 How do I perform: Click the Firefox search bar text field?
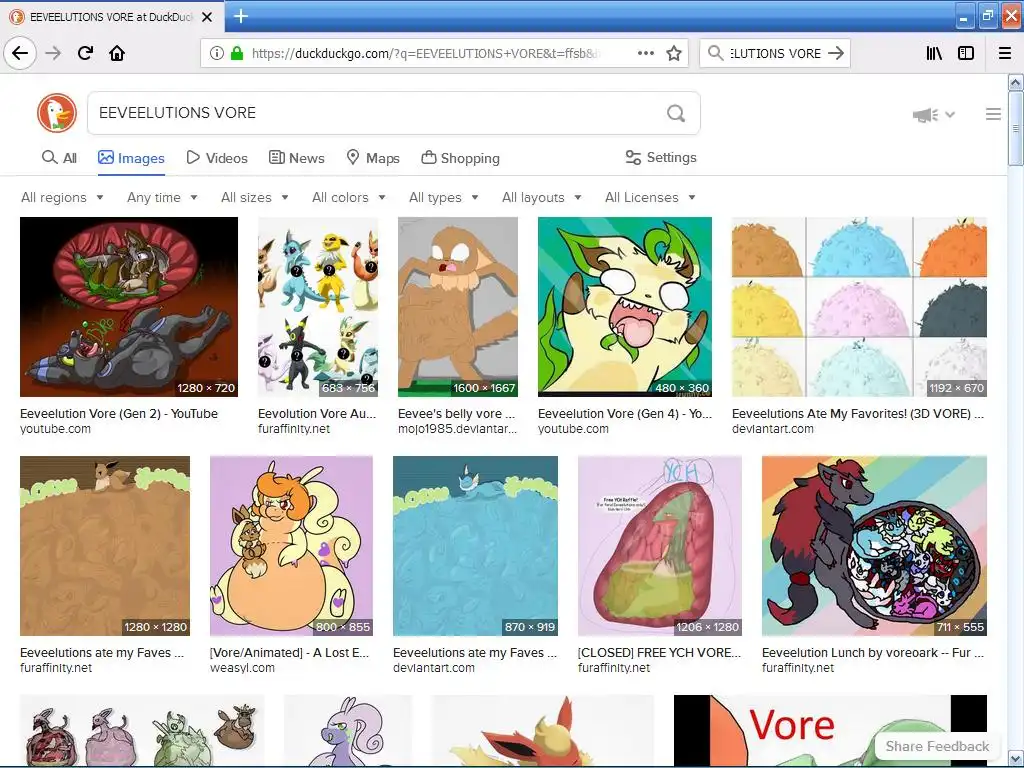(775, 53)
